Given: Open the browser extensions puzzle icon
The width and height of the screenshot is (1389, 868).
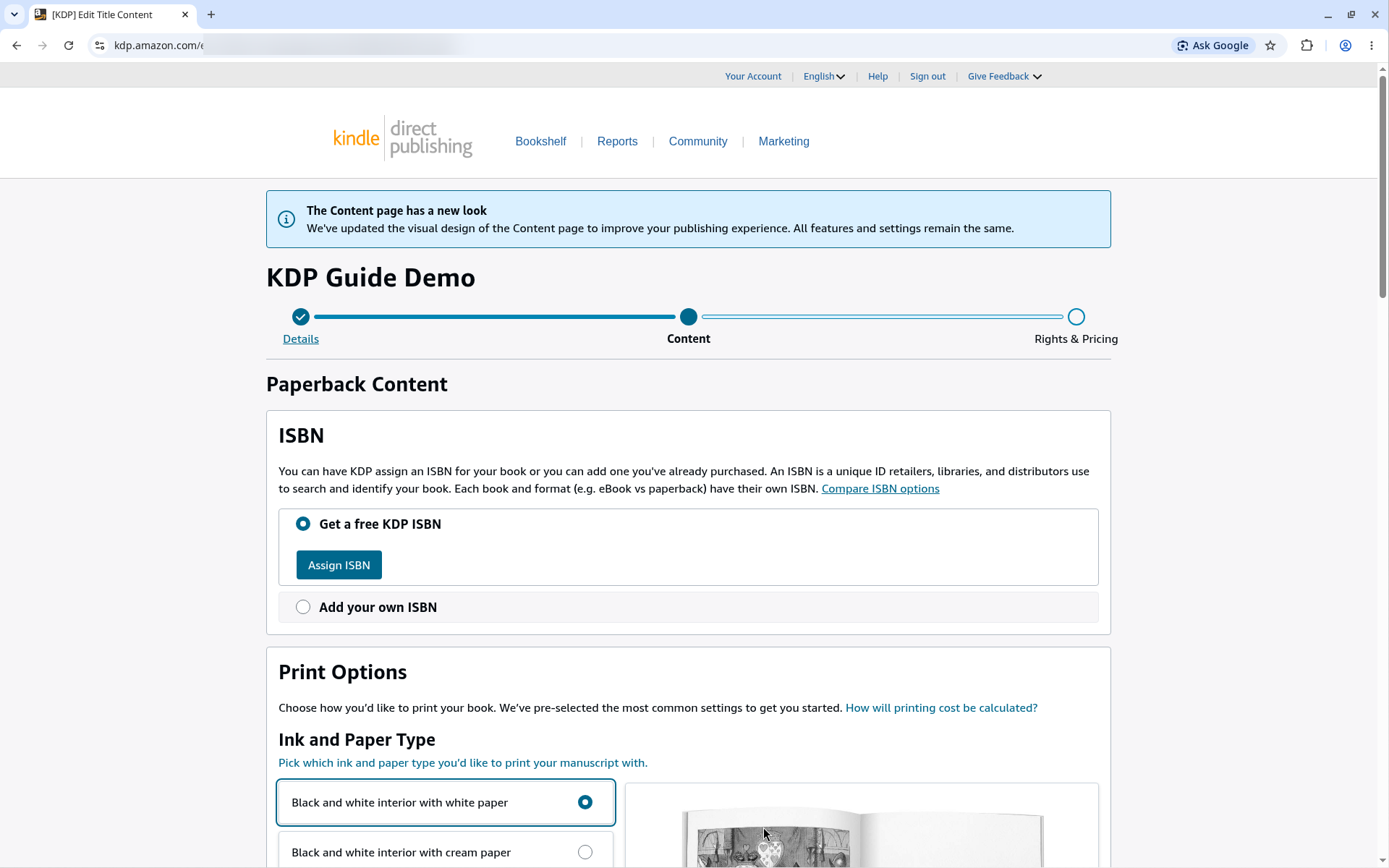Looking at the screenshot, I should point(1307,46).
